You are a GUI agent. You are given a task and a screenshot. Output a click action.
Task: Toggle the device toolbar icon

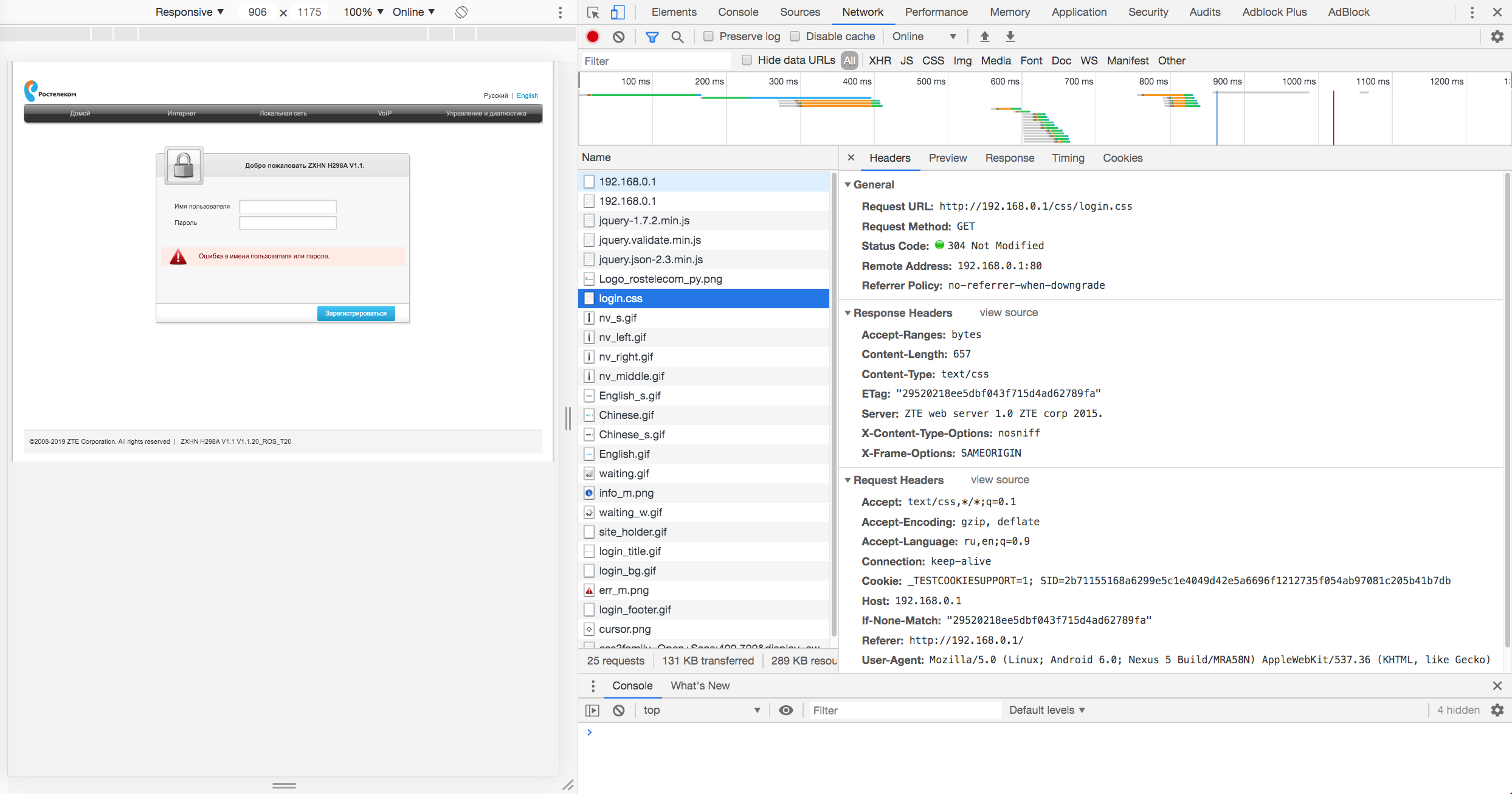click(618, 12)
